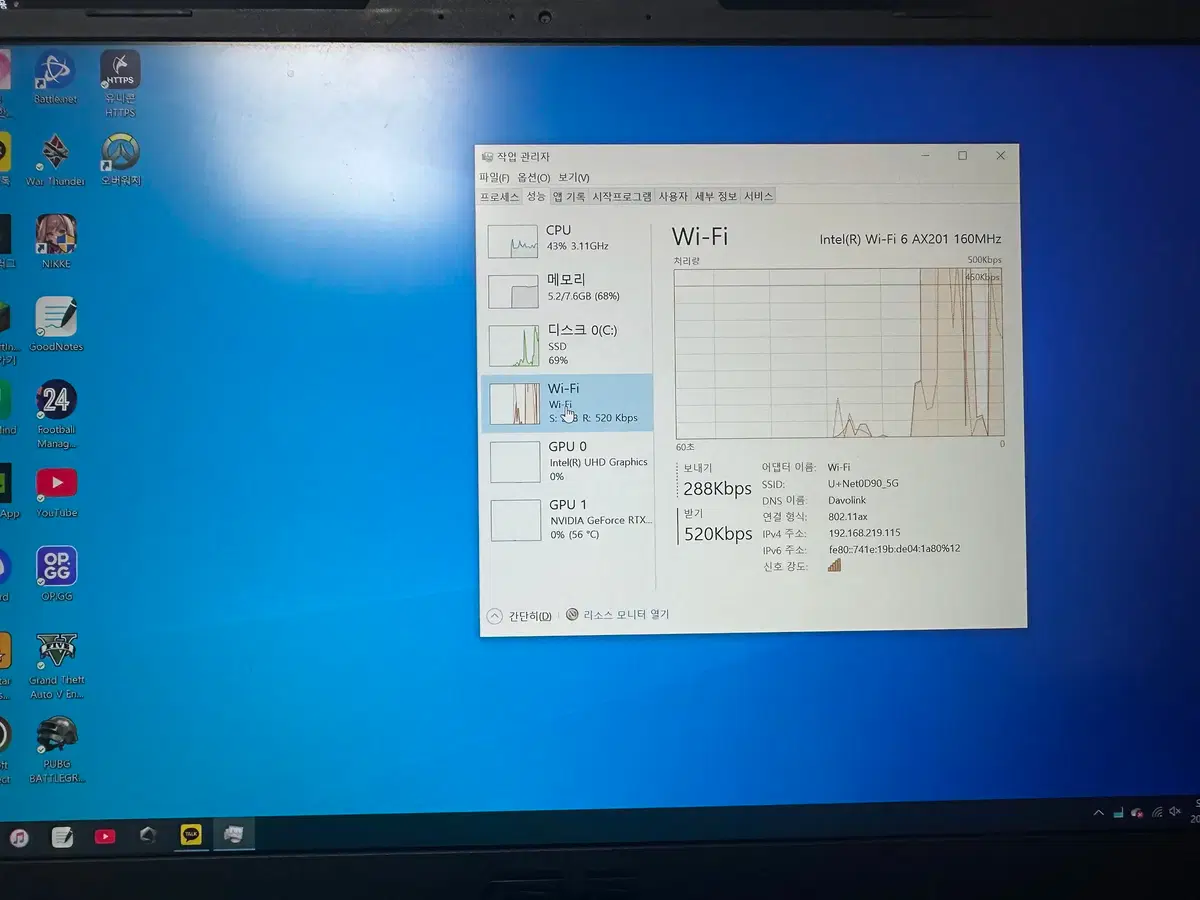Open the NIKKE desktop icon
Viewport: 1200px width, 900px height.
pyautogui.click(x=56, y=241)
